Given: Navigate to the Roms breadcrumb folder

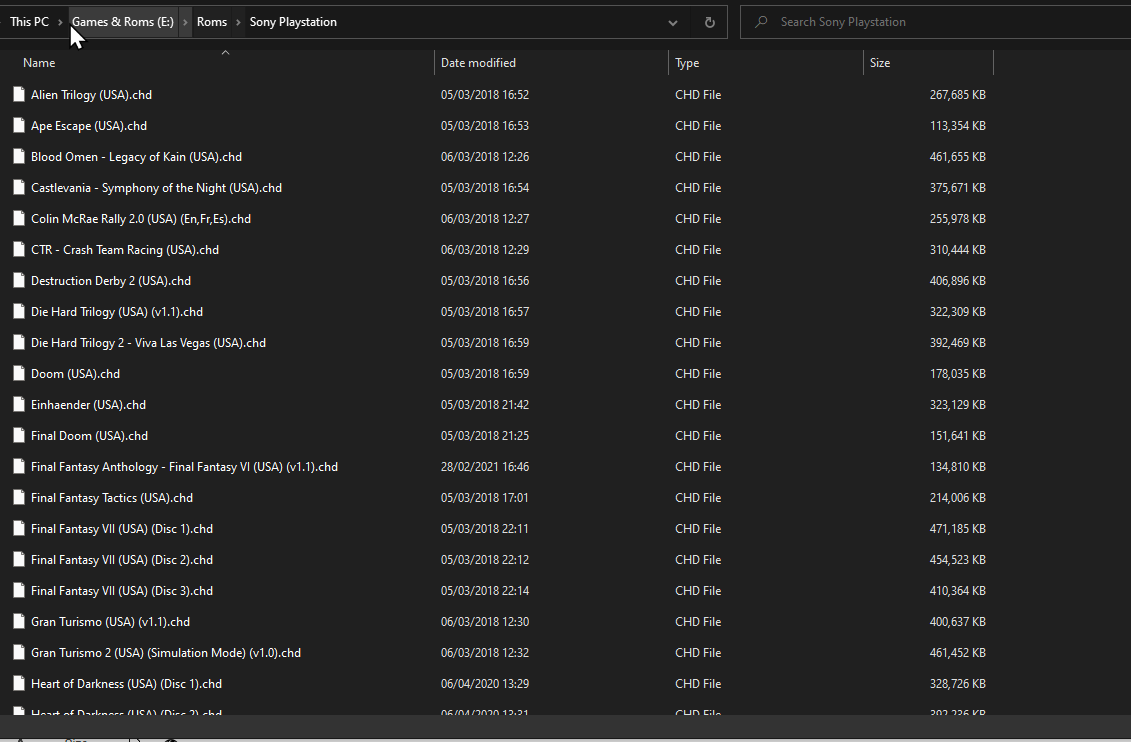Looking at the screenshot, I should pyautogui.click(x=212, y=22).
